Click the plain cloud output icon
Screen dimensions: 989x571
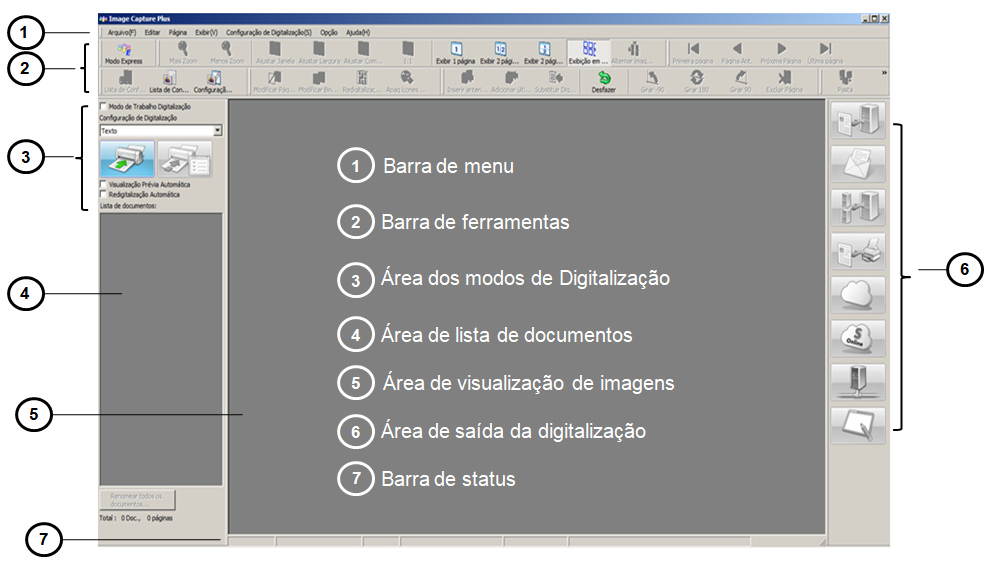point(857,296)
